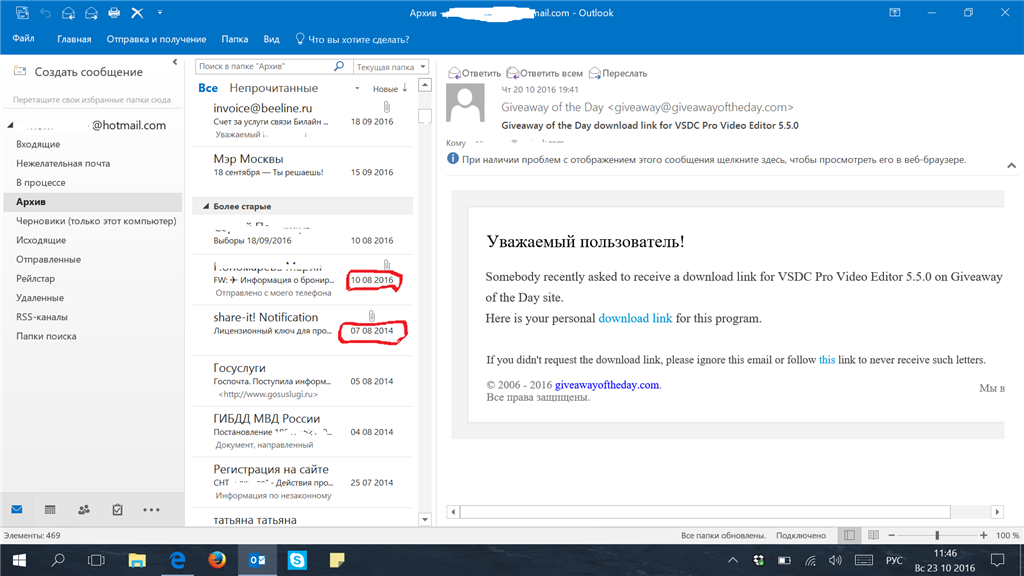Open the Рейлстар folder
The width and height of the screenshot is (1024, 576).
click(35, 278)
